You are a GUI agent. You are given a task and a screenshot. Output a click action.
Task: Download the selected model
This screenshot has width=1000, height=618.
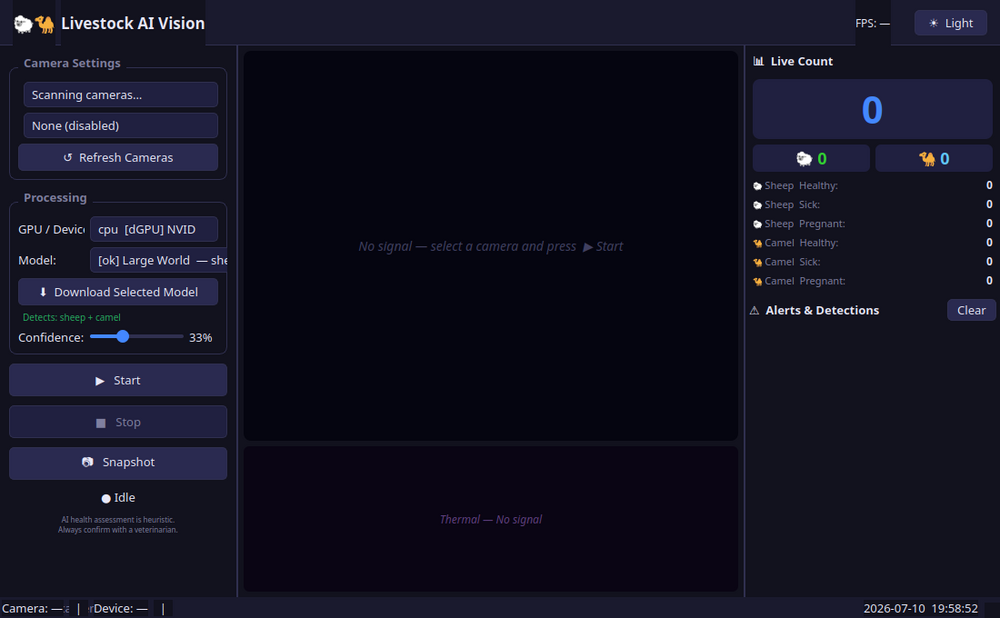tap(118, 292)
